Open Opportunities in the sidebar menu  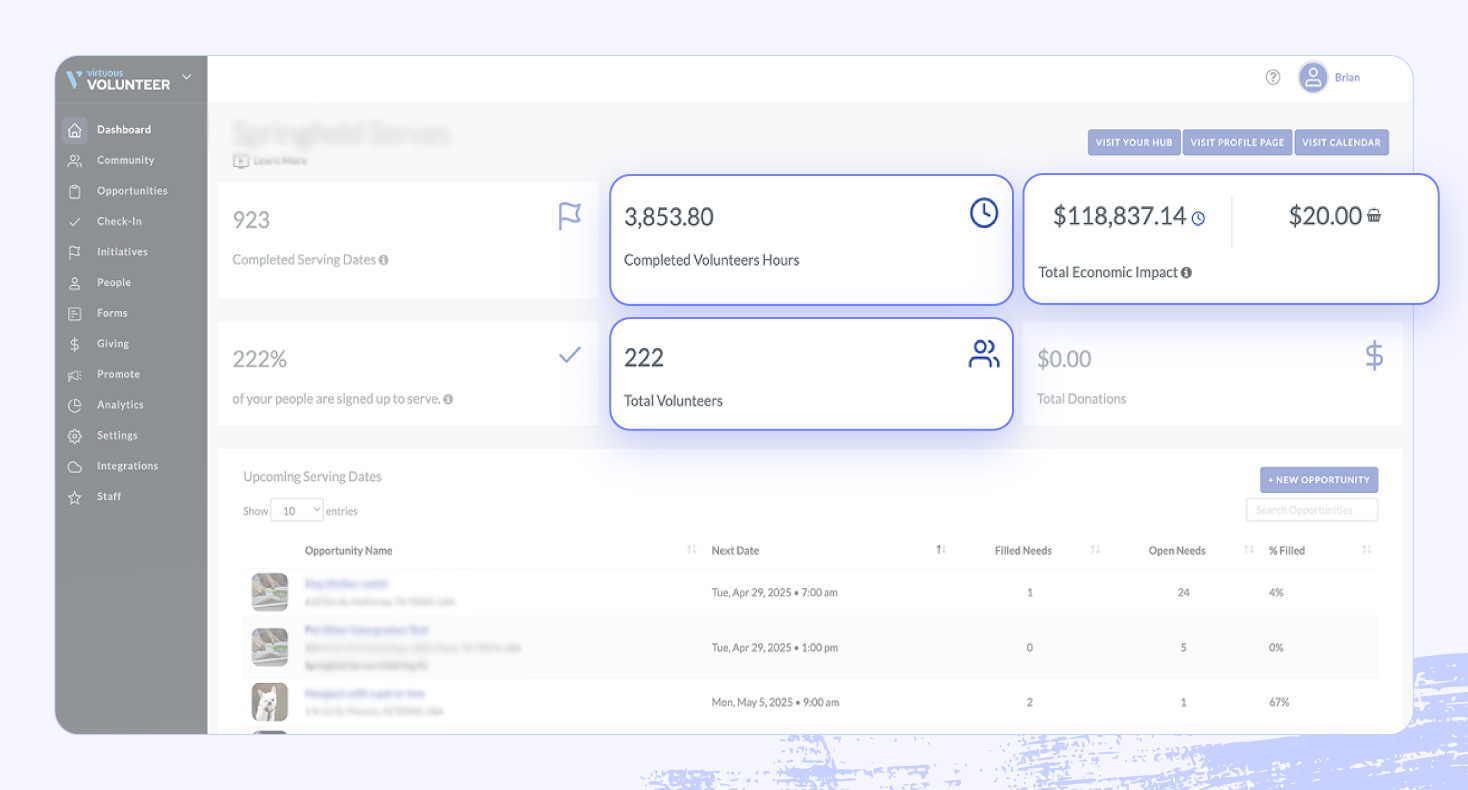tap(132, 191)
